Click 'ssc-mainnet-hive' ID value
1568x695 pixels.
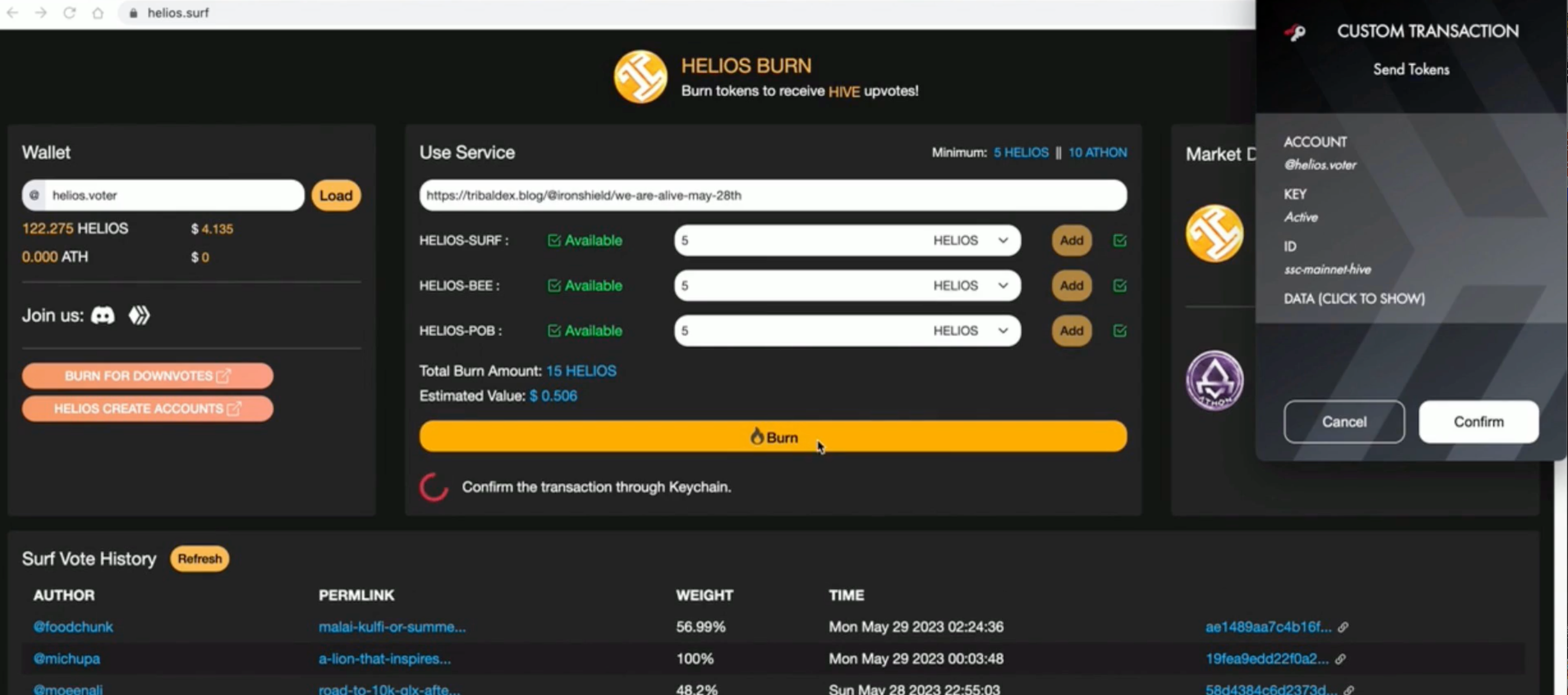[x=1327, y=269]
